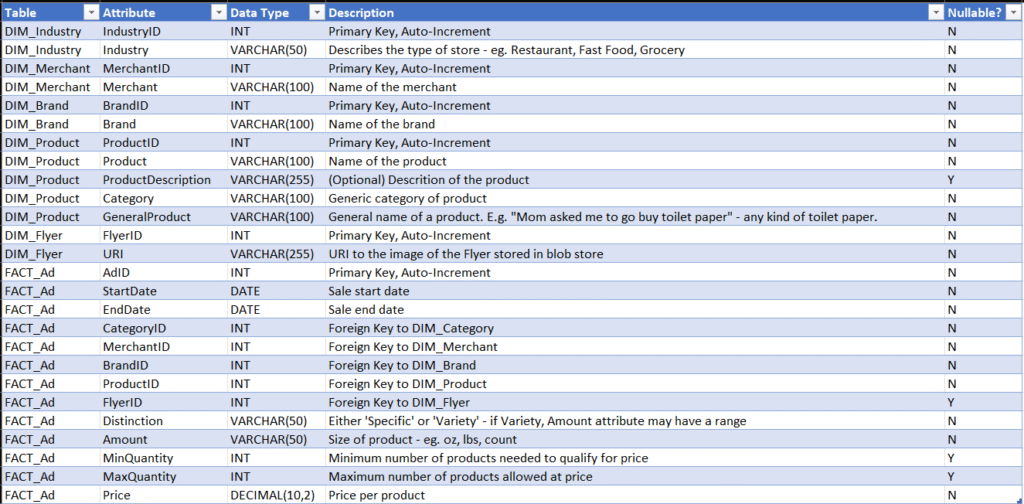Click the GeneralProduct attribute cell

[x=163, y=217]
